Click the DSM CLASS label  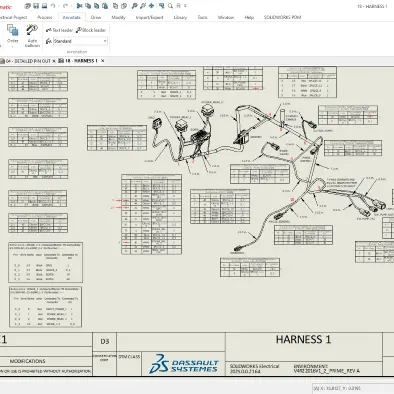click(129, 357)
